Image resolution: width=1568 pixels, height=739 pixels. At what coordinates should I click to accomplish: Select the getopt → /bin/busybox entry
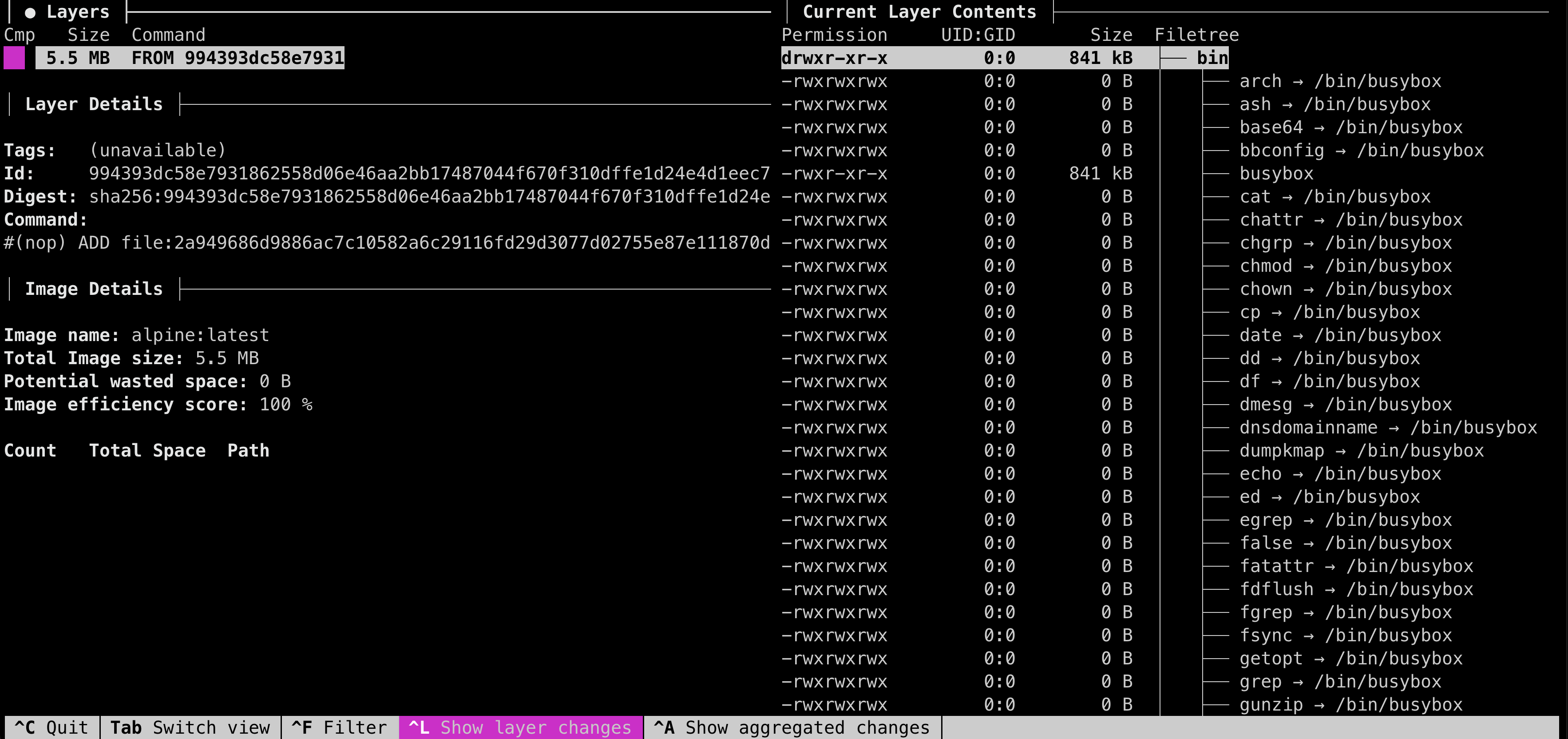tap(1351, 659)
